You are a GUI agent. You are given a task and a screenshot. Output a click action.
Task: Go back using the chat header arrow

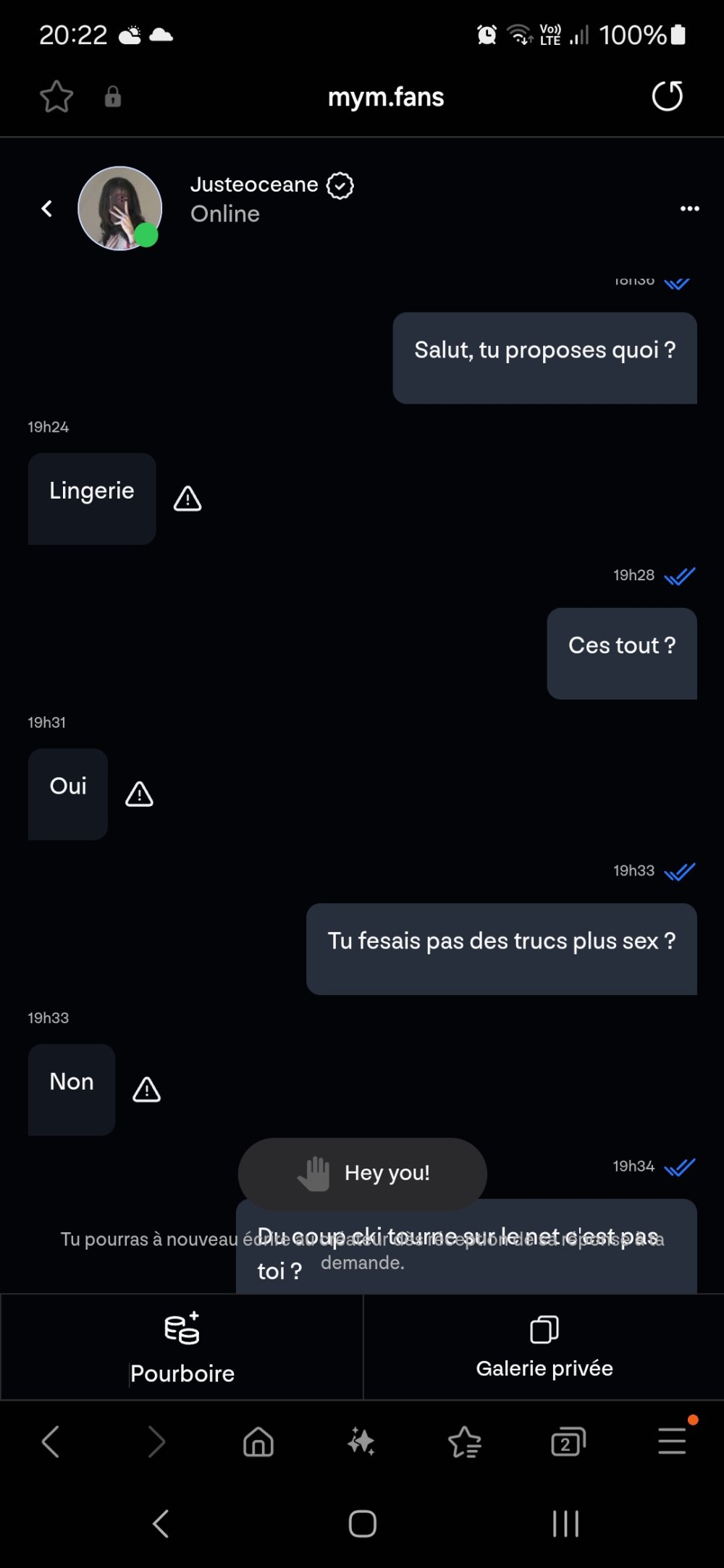pyautogui.click(x=47, y=209)
